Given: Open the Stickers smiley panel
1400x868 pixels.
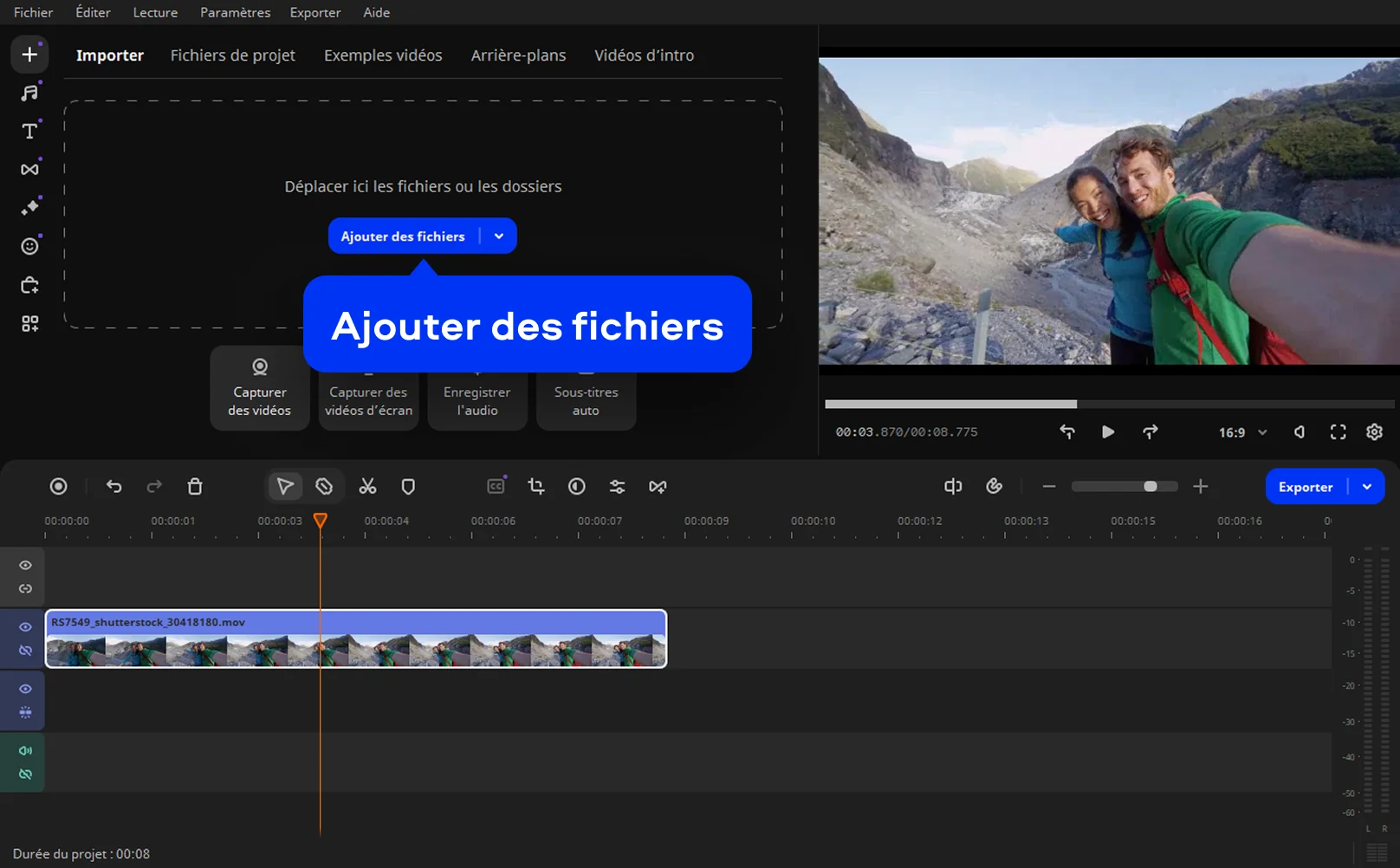Looking at the screenshot, I should pyautogui.click(x=29, y=247).
